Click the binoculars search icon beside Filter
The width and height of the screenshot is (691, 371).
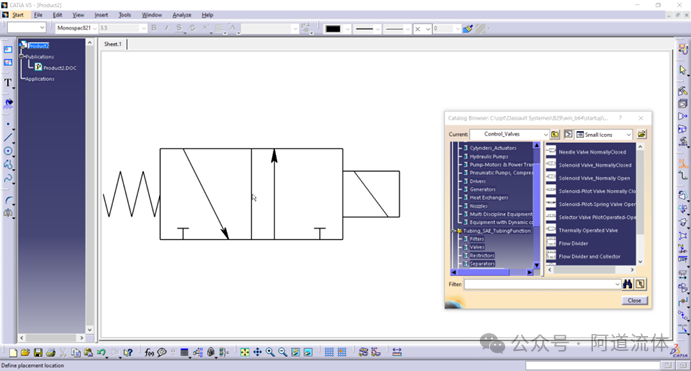[628, 284]
